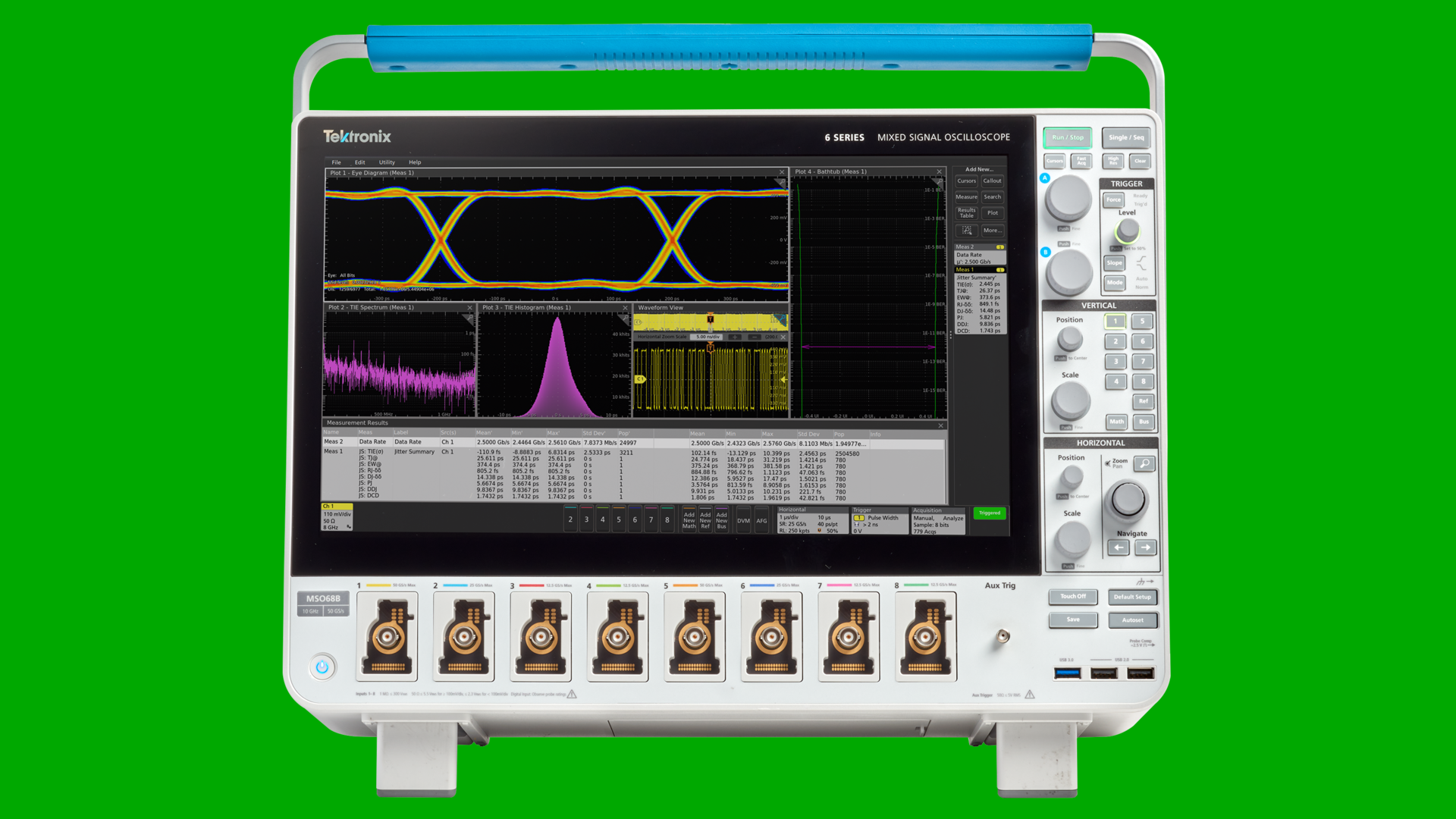This screenshot has height=819, width=1456.
Task: Click the draw-a-box zoom icon
Action: coord(966,231)
